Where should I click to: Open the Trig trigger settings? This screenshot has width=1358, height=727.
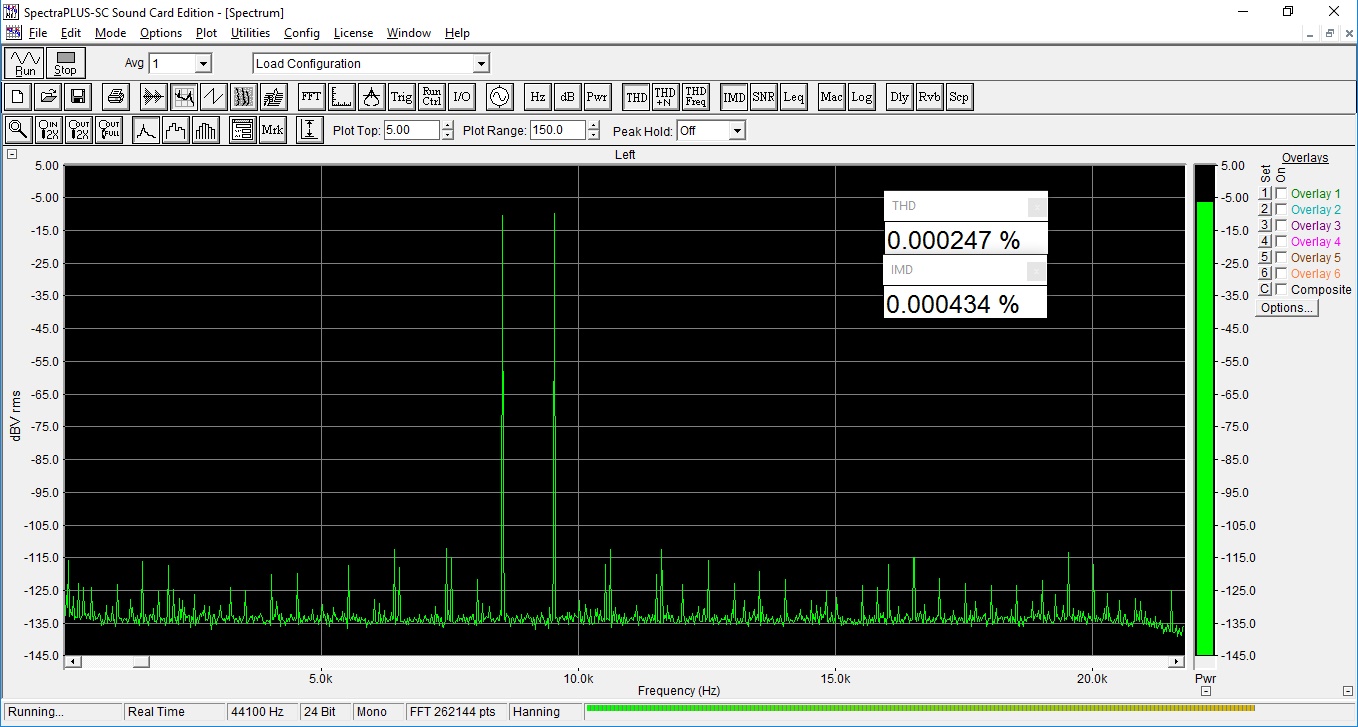(401, 97)
